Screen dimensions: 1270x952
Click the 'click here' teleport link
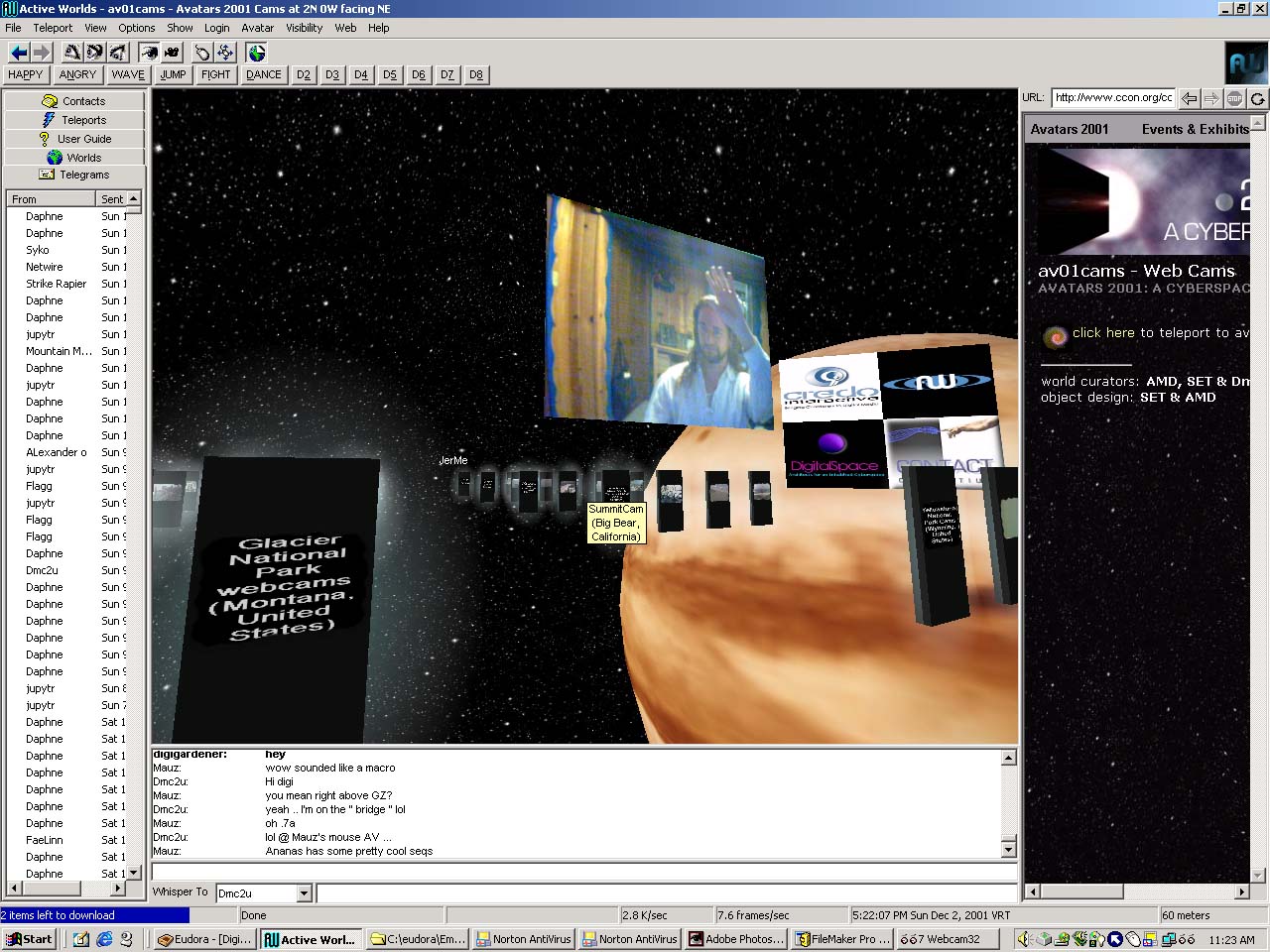1102,333
